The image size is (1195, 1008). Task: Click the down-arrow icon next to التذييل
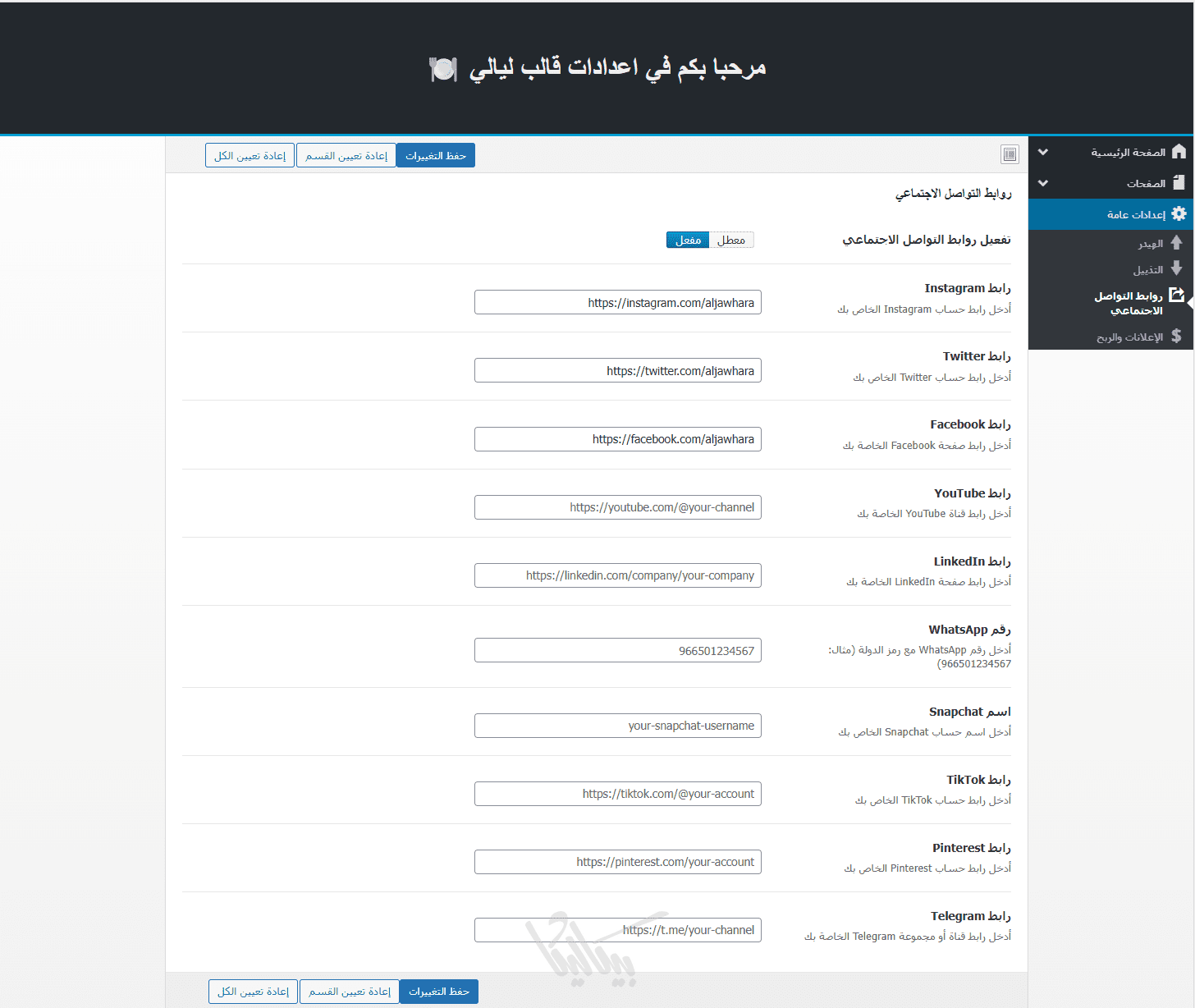coord(1176,268)
